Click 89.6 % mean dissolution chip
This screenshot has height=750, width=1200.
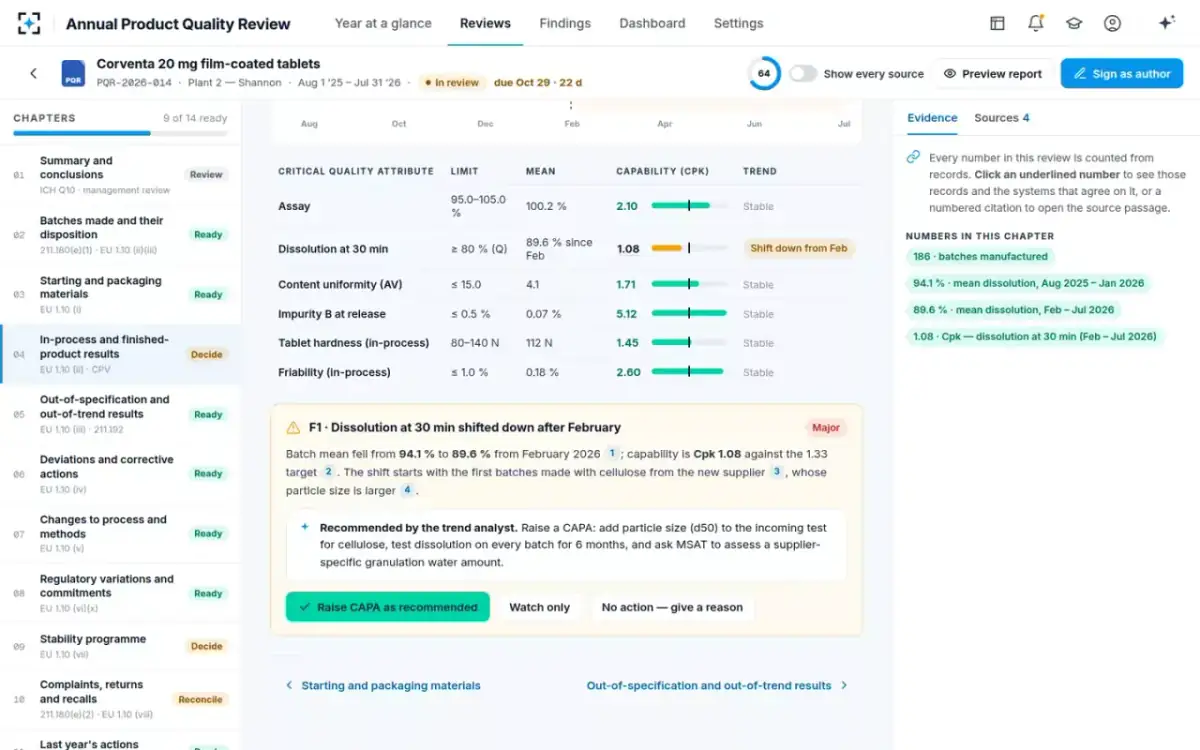click(1013, 310)
